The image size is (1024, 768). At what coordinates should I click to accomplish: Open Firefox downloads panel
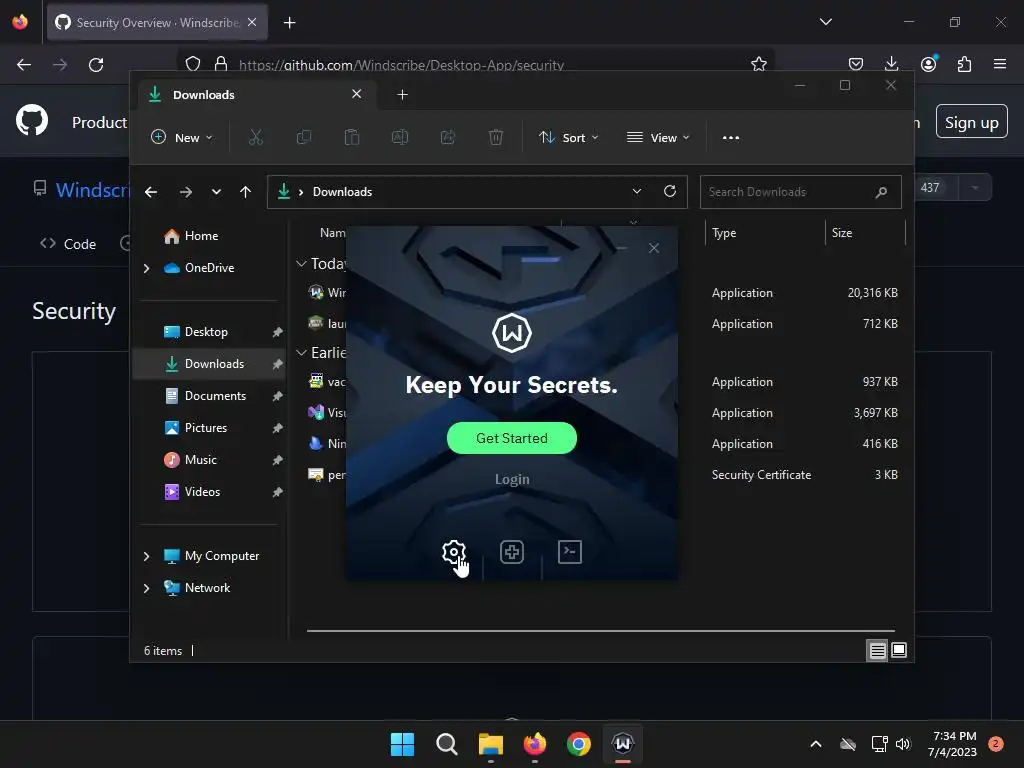click(x=891, y=64)
